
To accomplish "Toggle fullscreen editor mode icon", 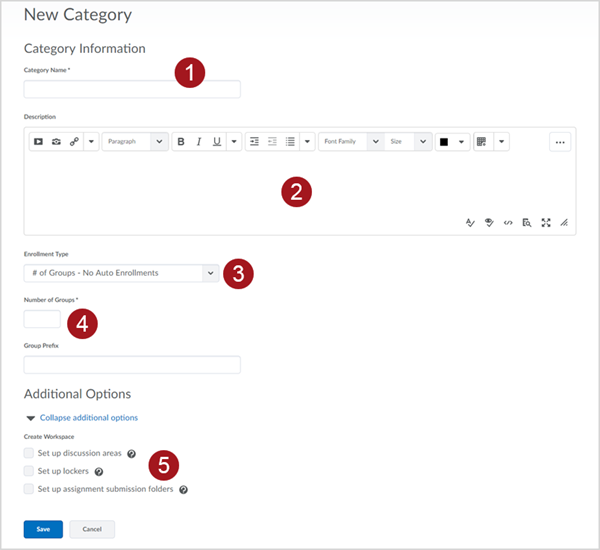I will coord(546,223).
